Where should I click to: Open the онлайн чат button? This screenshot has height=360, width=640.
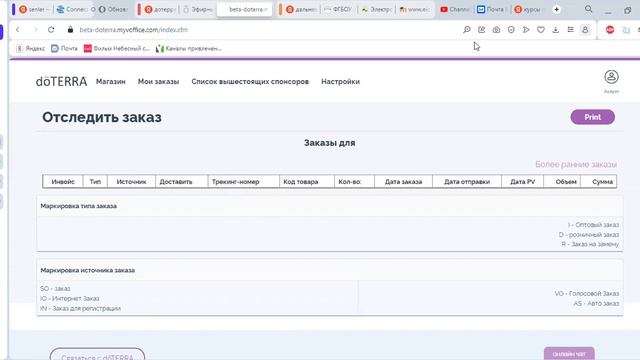coord(569,353)
